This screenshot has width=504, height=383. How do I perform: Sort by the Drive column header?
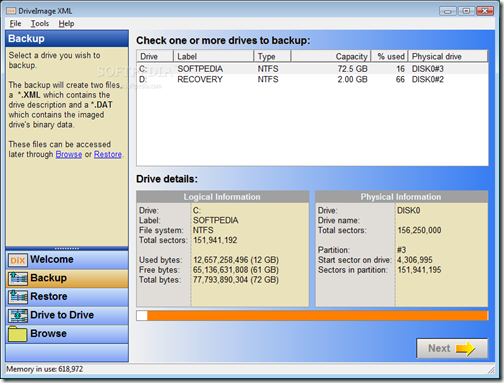pos(155,56)
